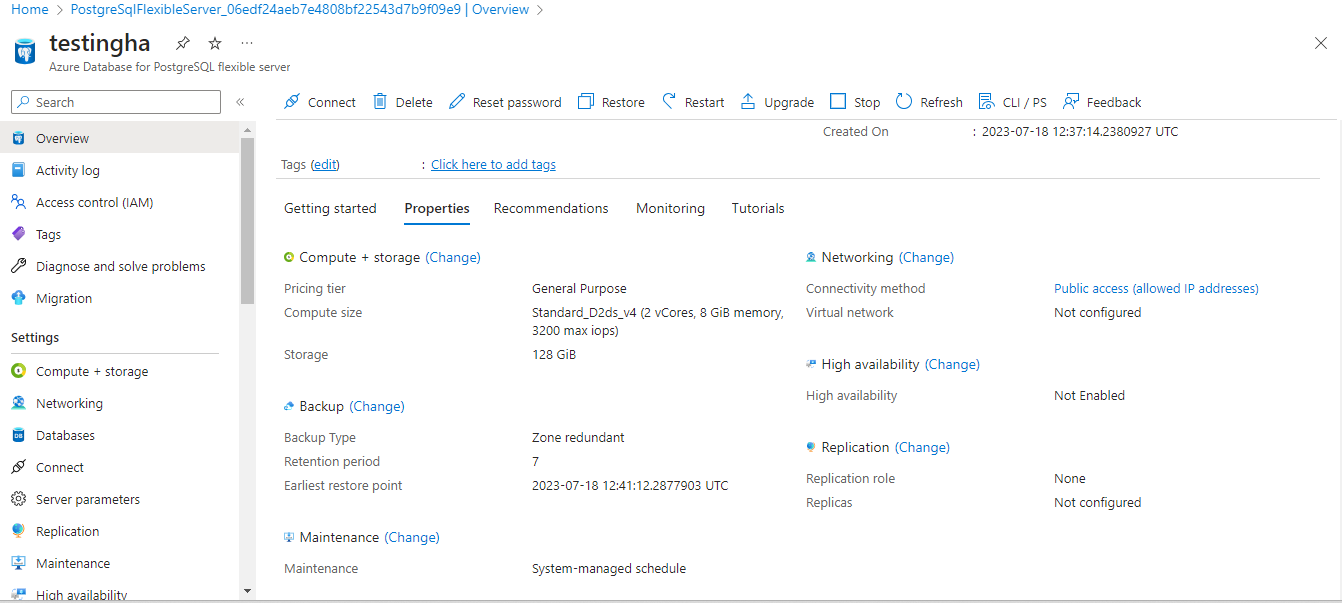Viewport: 1342px width, 603px height.
Task: Click the 'Click here to add tags' link
Action: (x=493, y=164)
